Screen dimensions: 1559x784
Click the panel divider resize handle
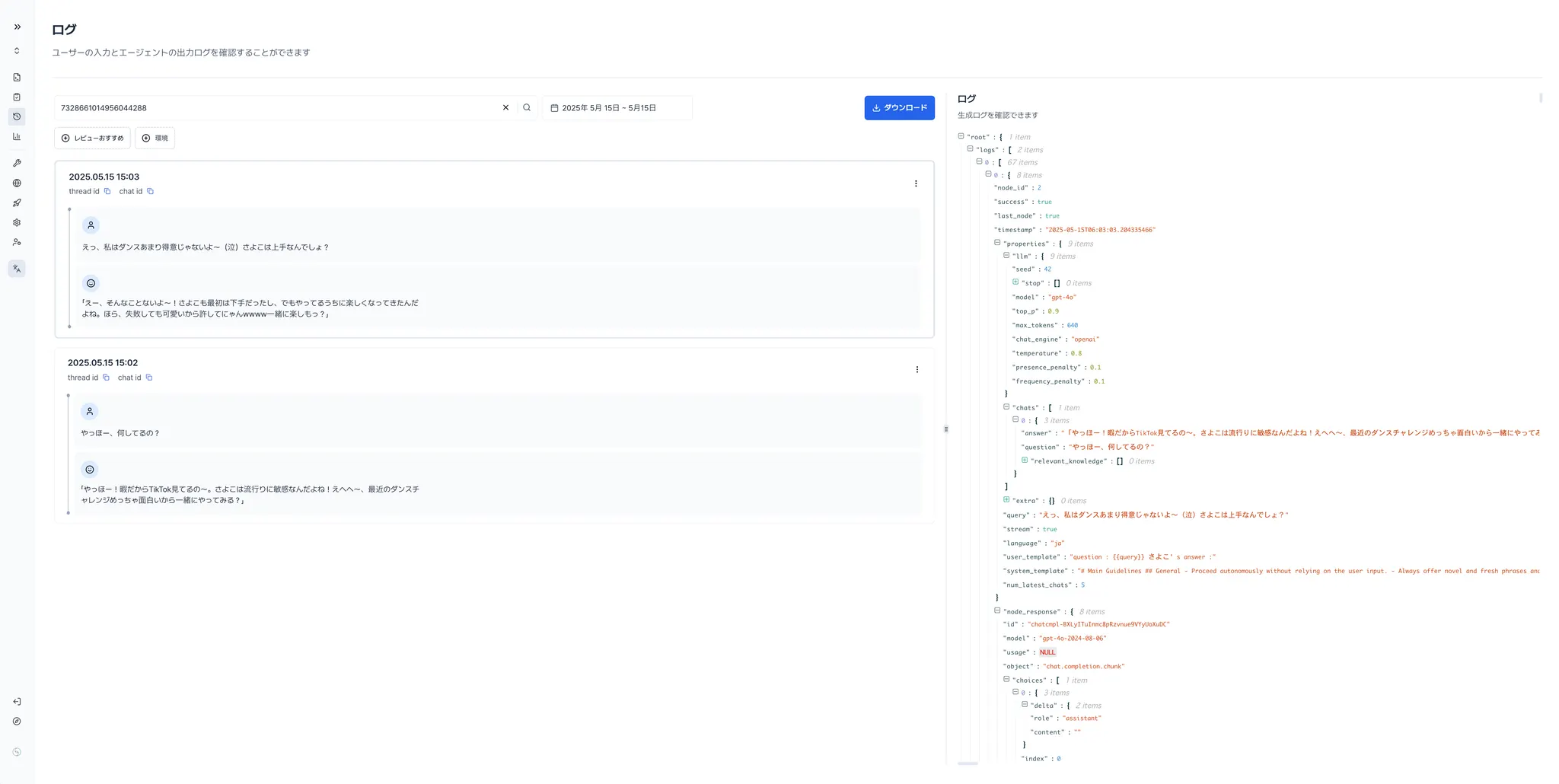(946, 429)
